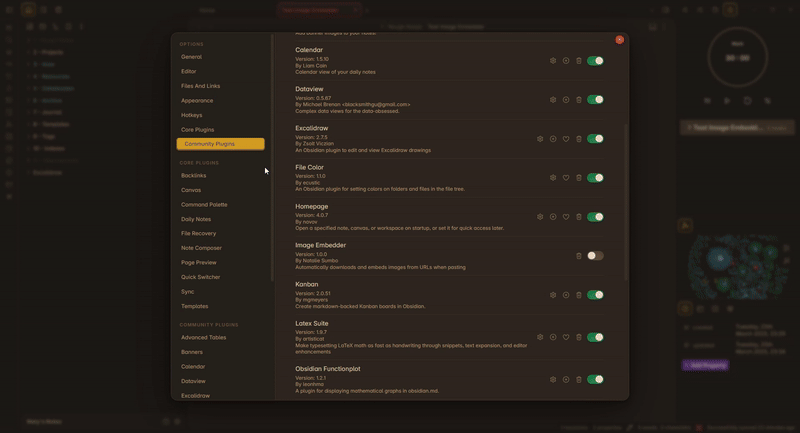Uninstall the Calendar plugin via trash icon
This screenshot has height=433, width=800.
579,61
